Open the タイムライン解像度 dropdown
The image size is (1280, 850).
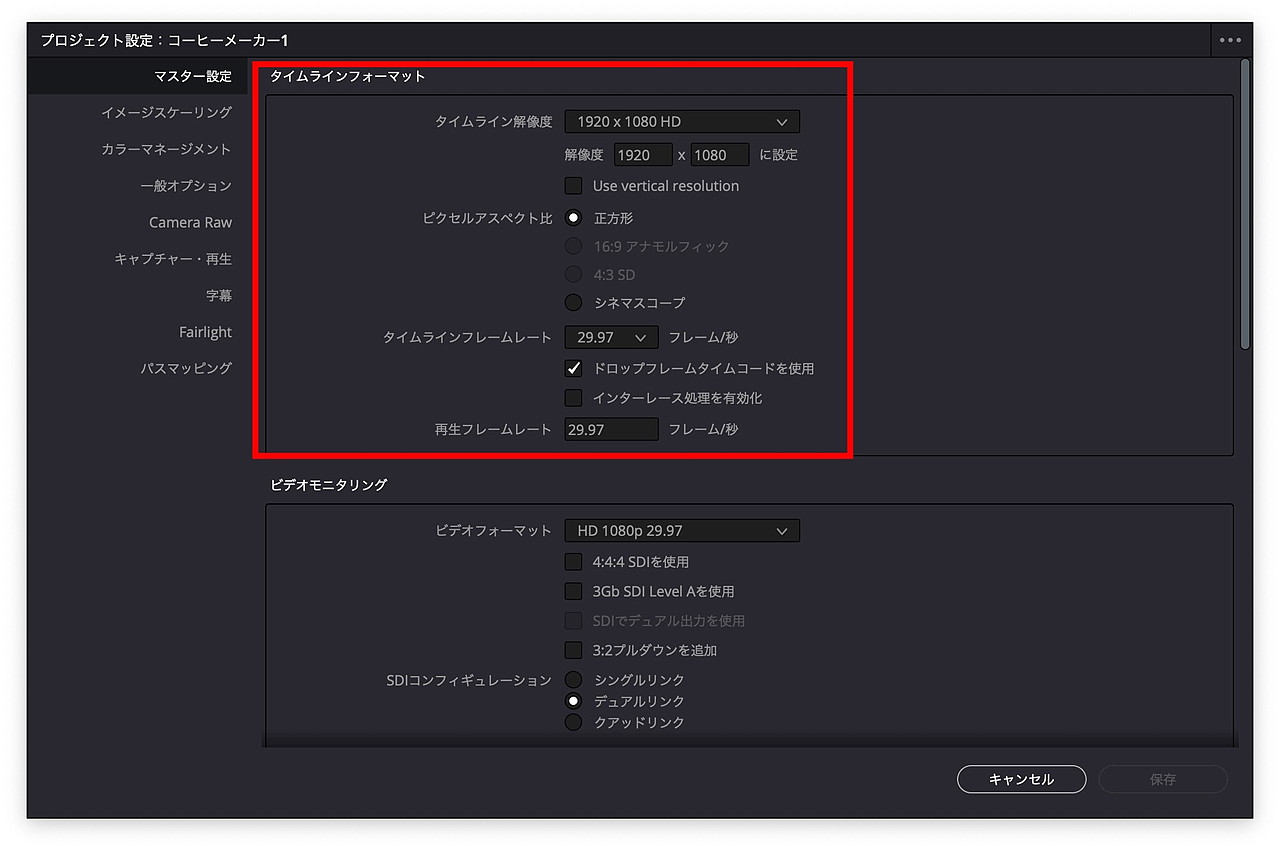coord(682,121)
